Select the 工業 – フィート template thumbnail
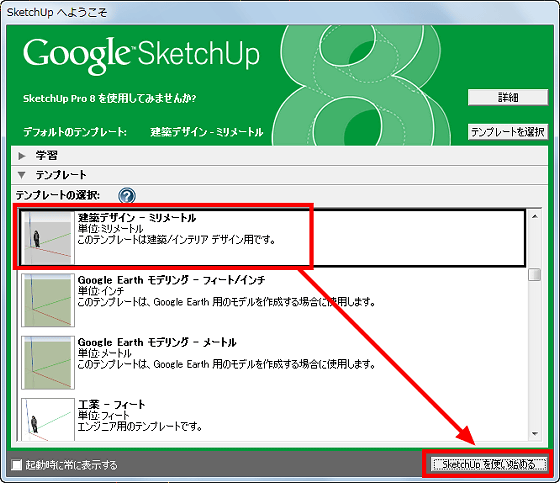560x483 pixels. (48, 419)
